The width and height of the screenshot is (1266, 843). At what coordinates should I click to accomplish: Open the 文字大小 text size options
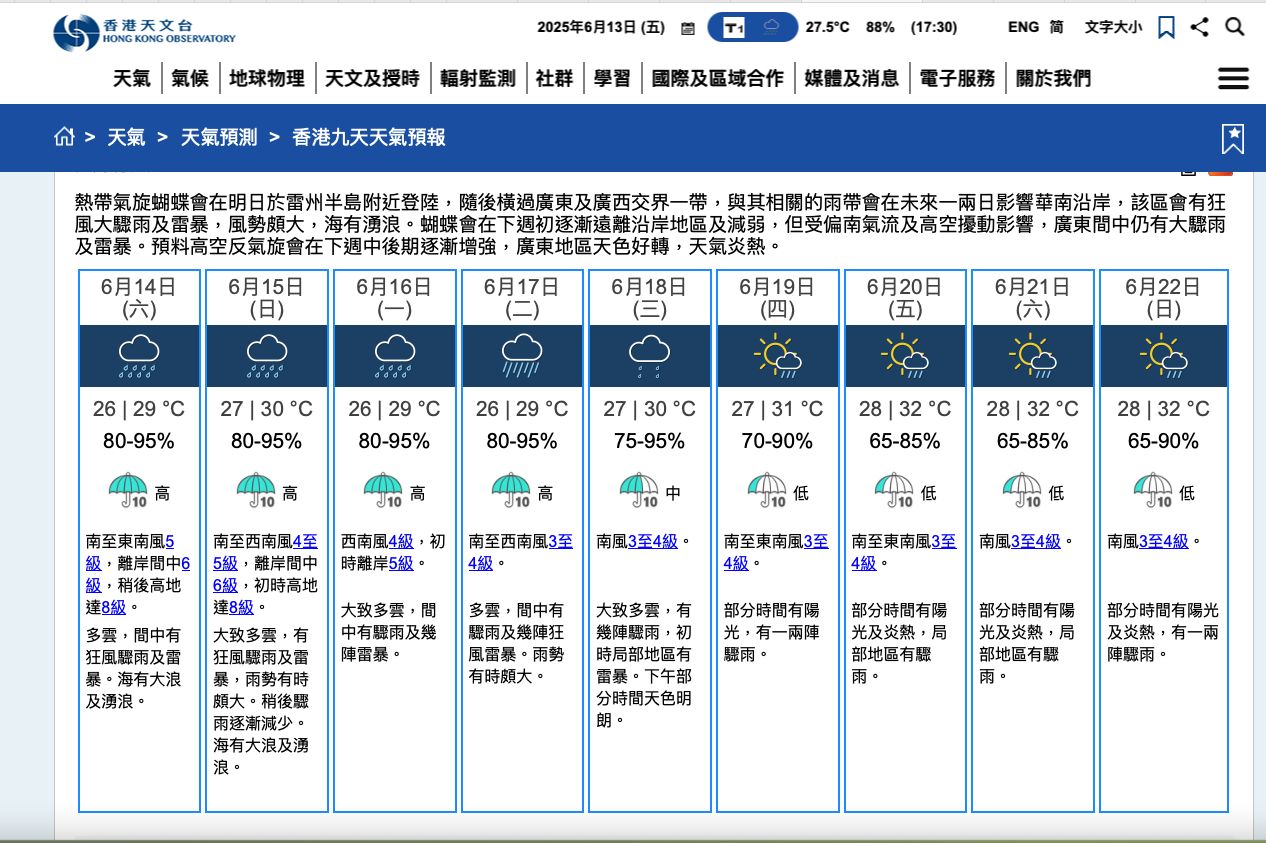(x=1113, y=28)
